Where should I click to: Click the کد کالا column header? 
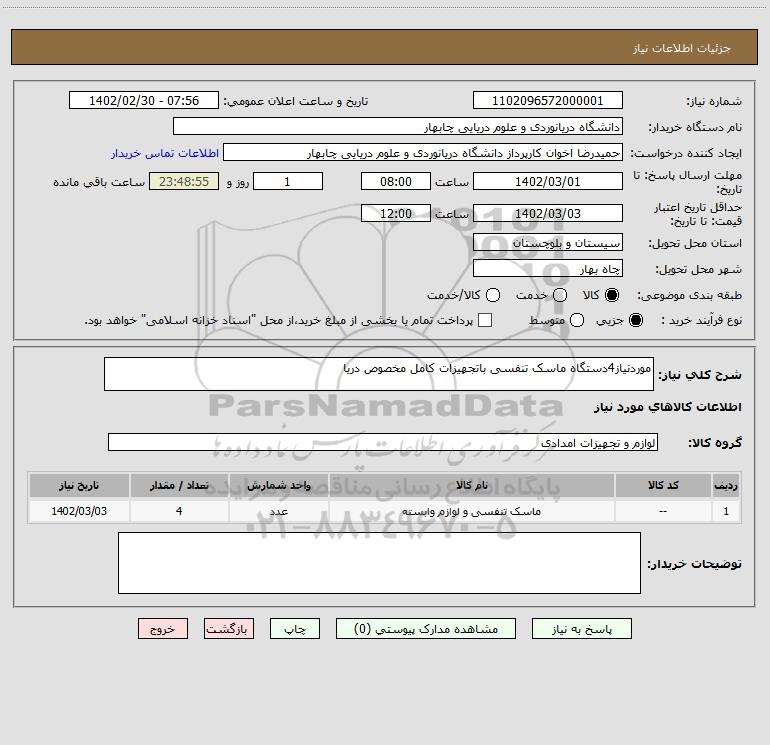point(663,485)
